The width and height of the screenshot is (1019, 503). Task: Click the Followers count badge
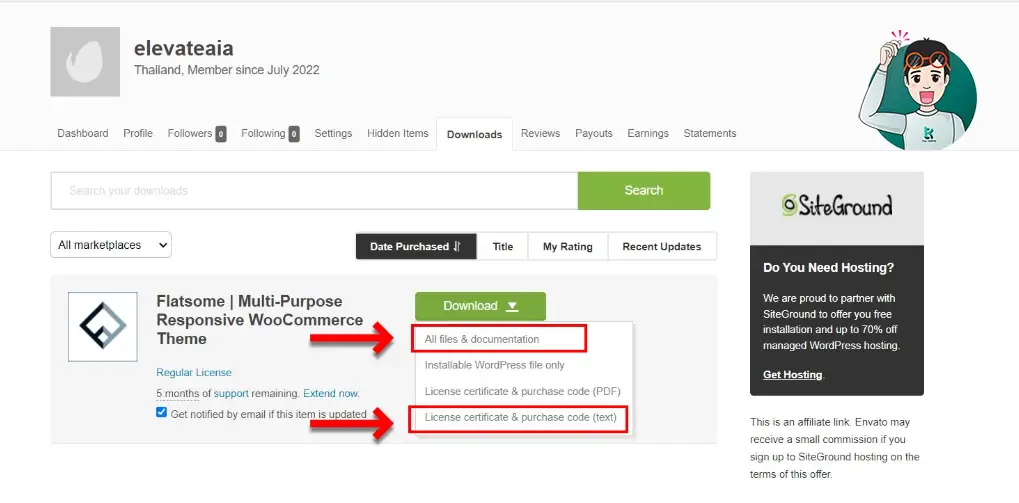pyautogui.click(x=221, y=134)
